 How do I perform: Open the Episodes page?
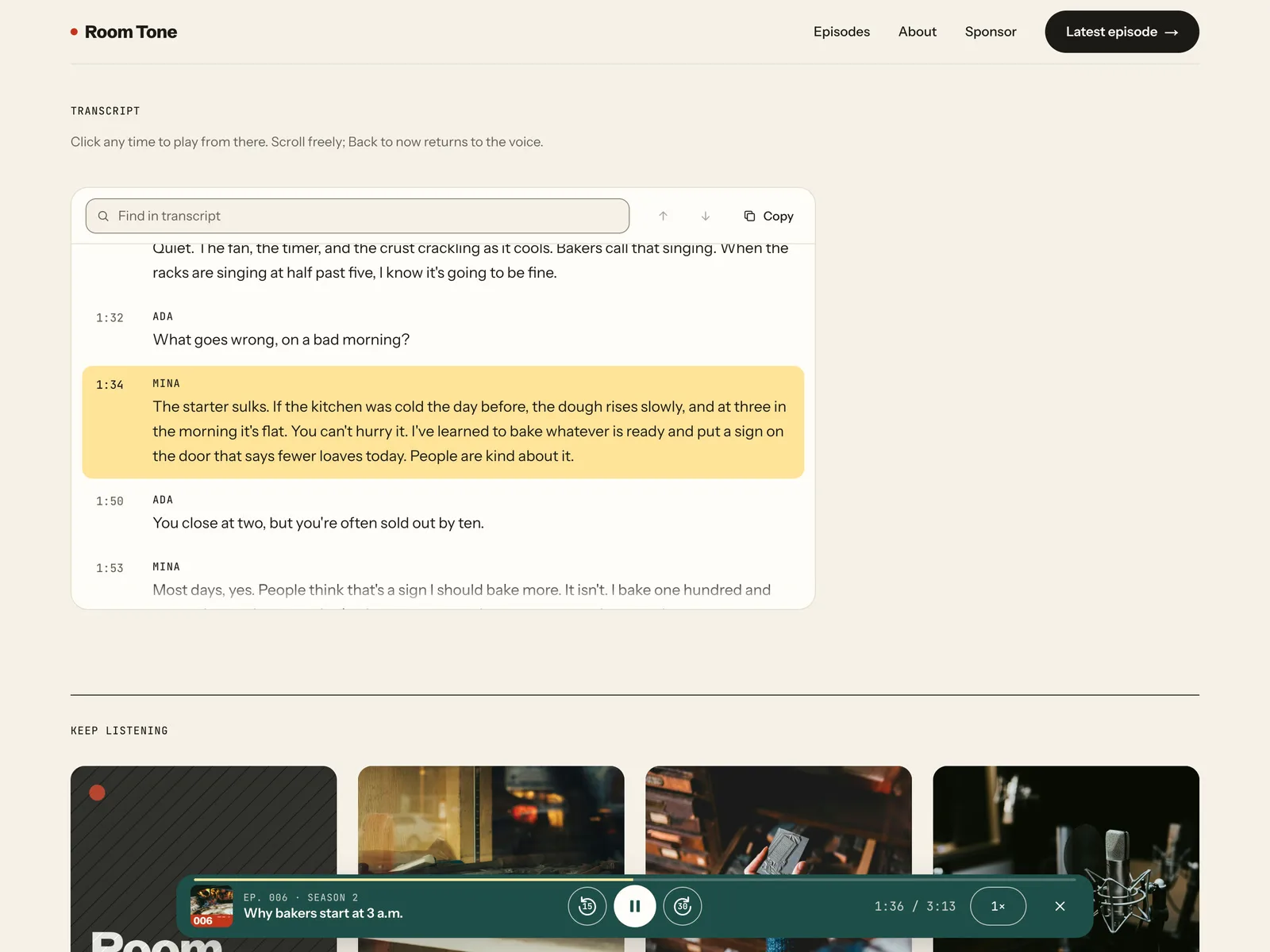click(x=841, y=32)
